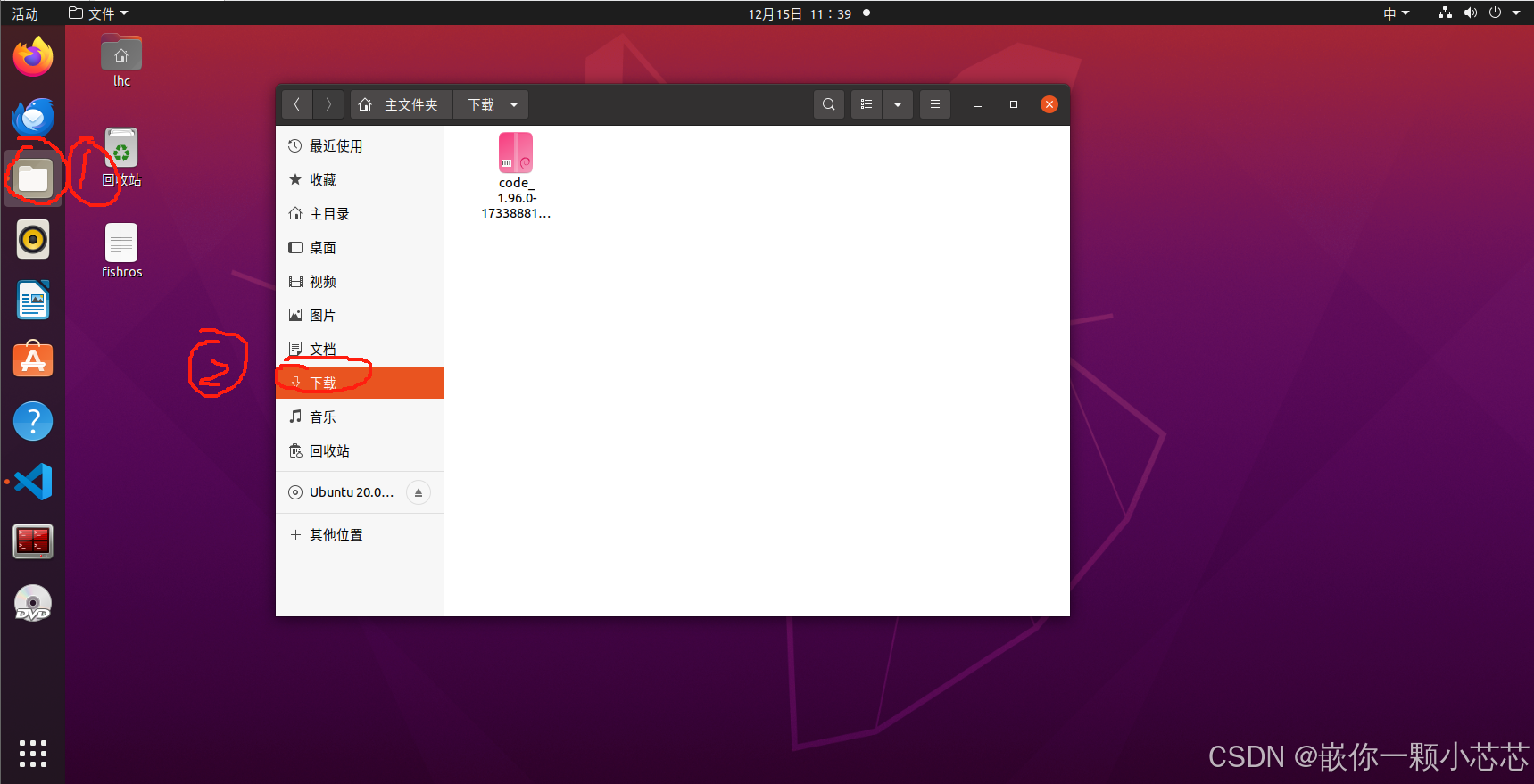The height and width of the screenshot is (784, 1534).
Task: Open 其他位置 in sidebar
Action: coord(360,535)
